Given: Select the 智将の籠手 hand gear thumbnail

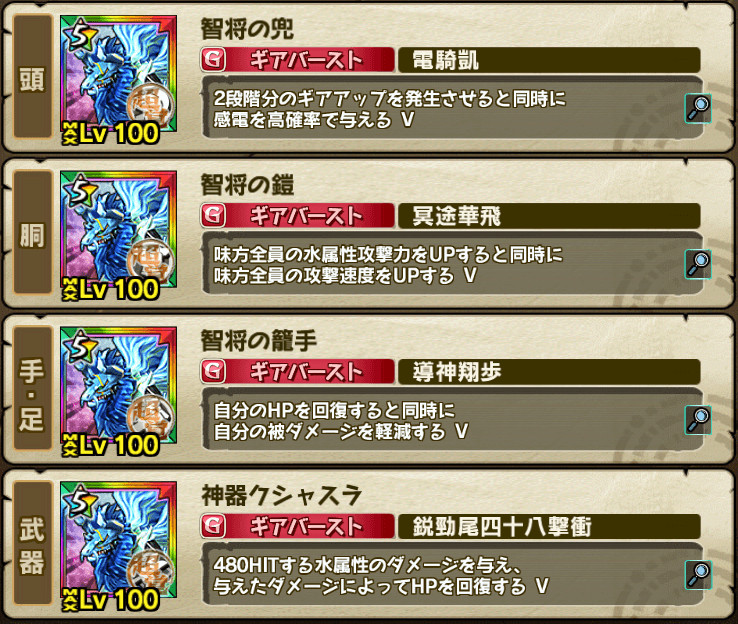Looking at the screenshot, I should tap(119, 391).
